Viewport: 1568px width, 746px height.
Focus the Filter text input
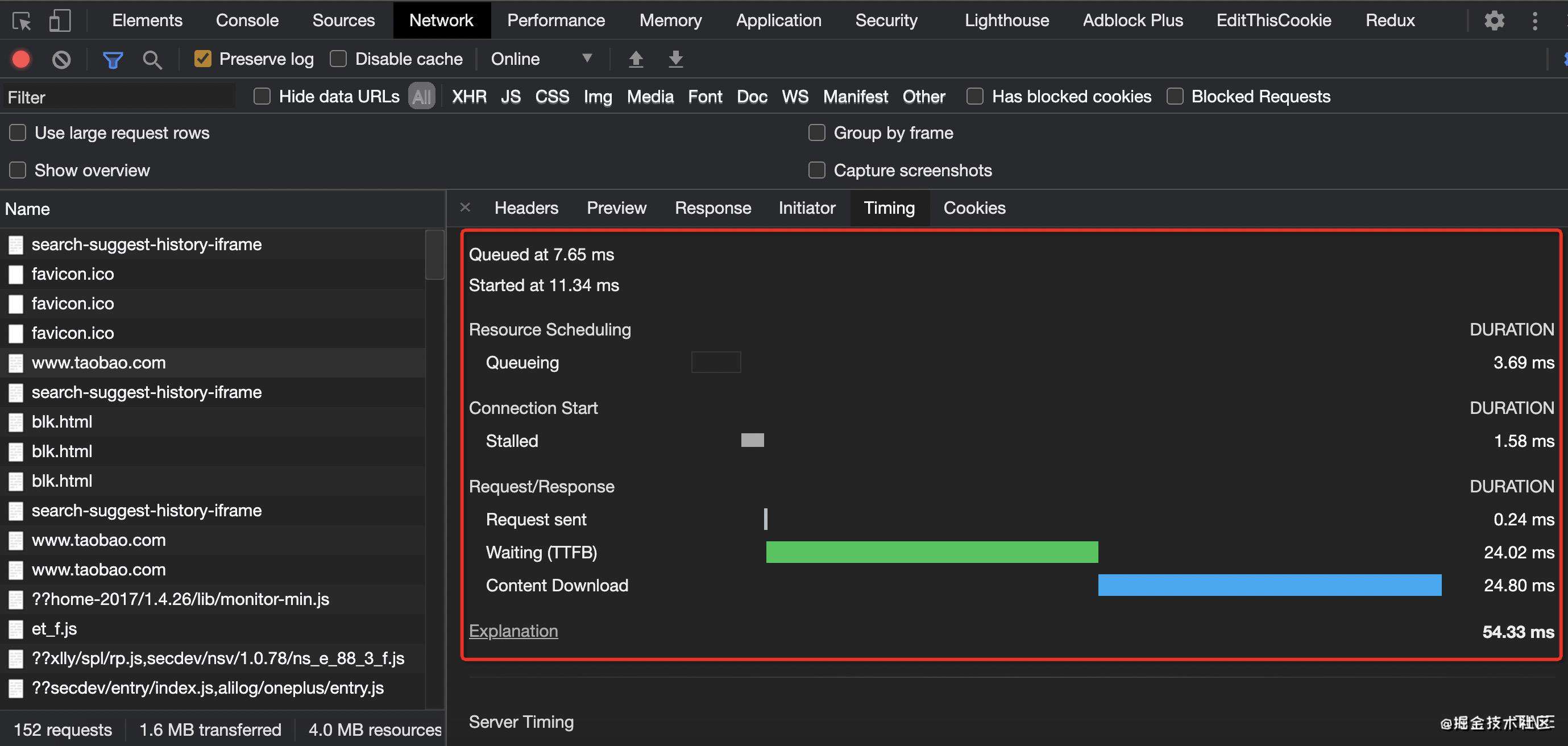[119, 97]
